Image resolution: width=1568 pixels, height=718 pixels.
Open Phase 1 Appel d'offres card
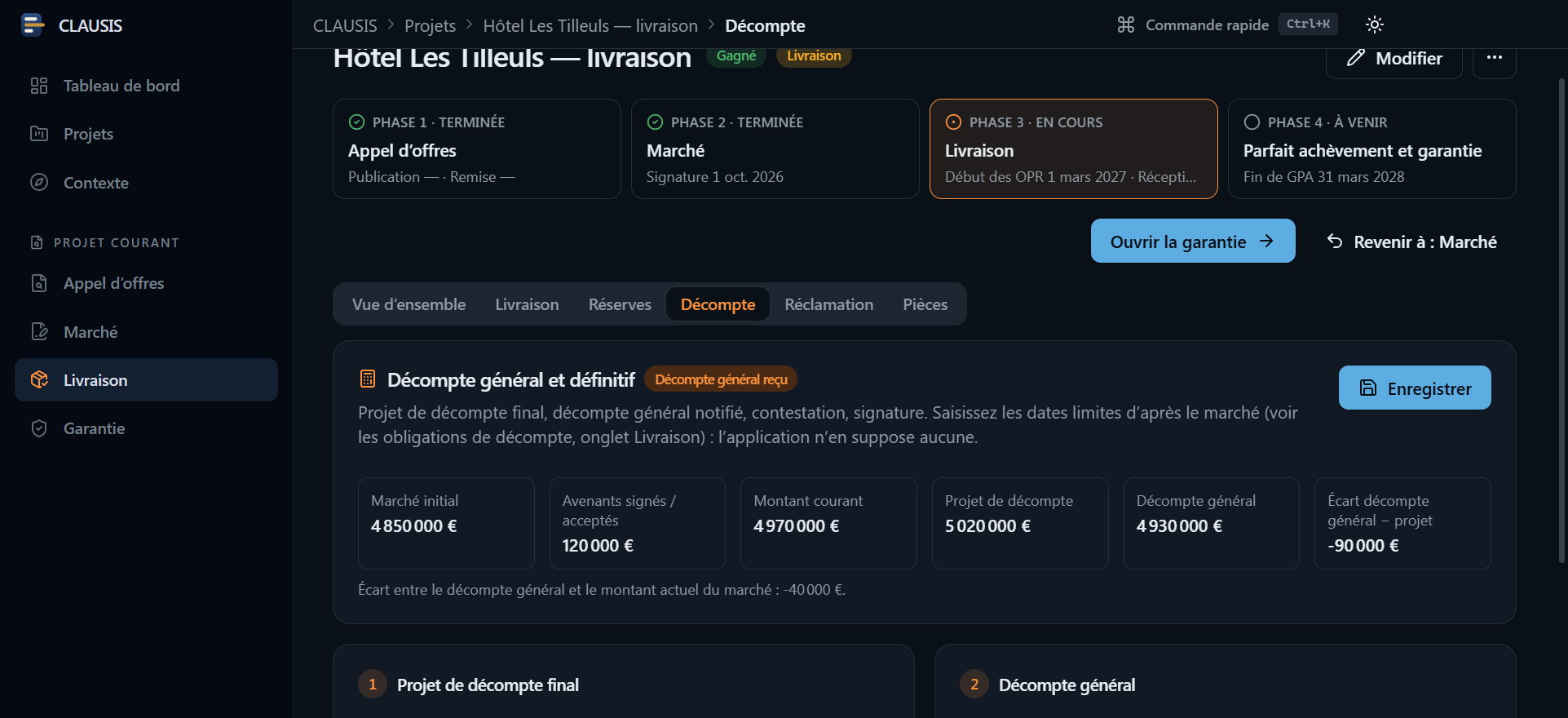[x=477, y=149]
